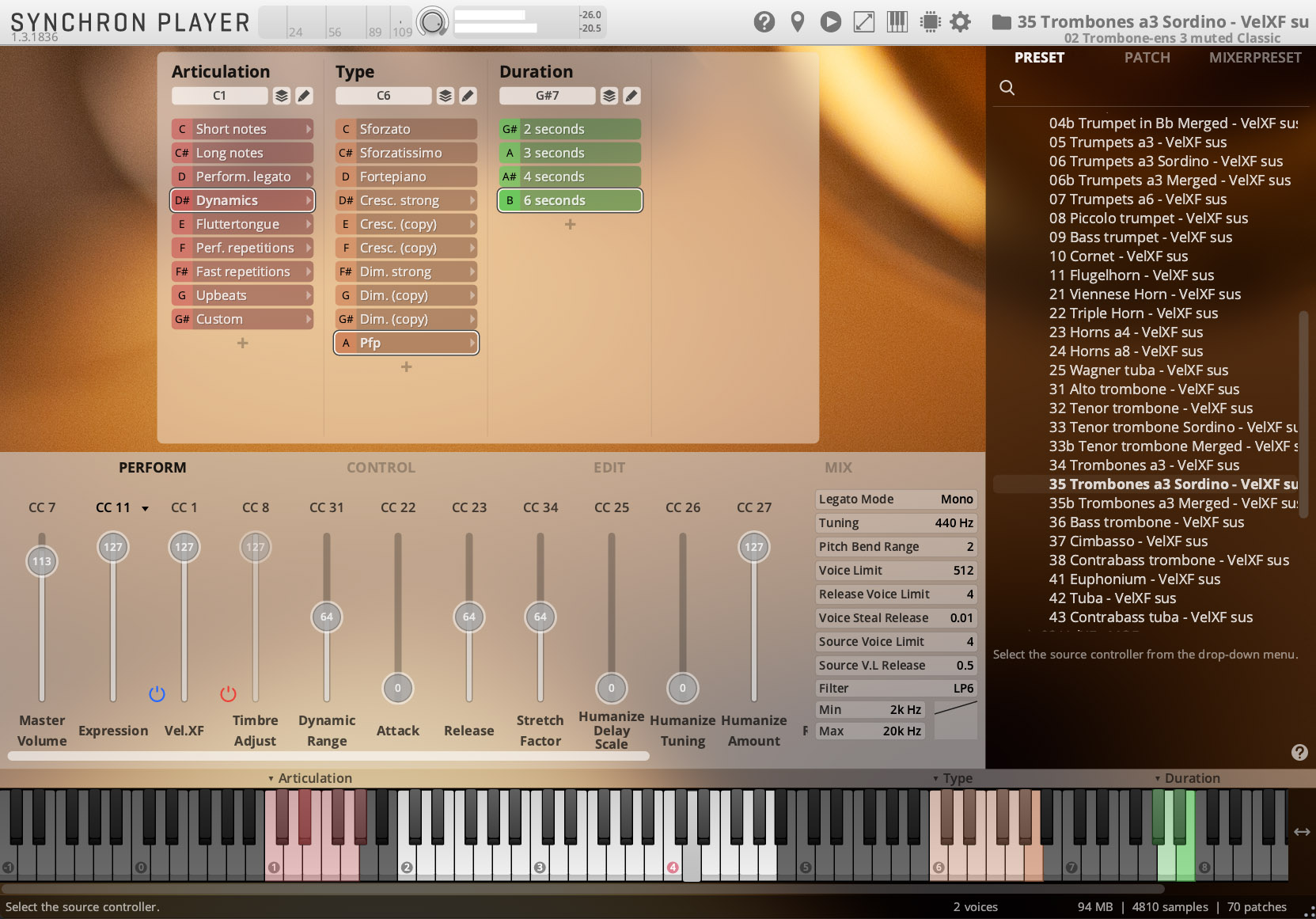Viewport: 1316px width, 919px height.
Task: Select the Long notes articulation
Action: [242, 153]
